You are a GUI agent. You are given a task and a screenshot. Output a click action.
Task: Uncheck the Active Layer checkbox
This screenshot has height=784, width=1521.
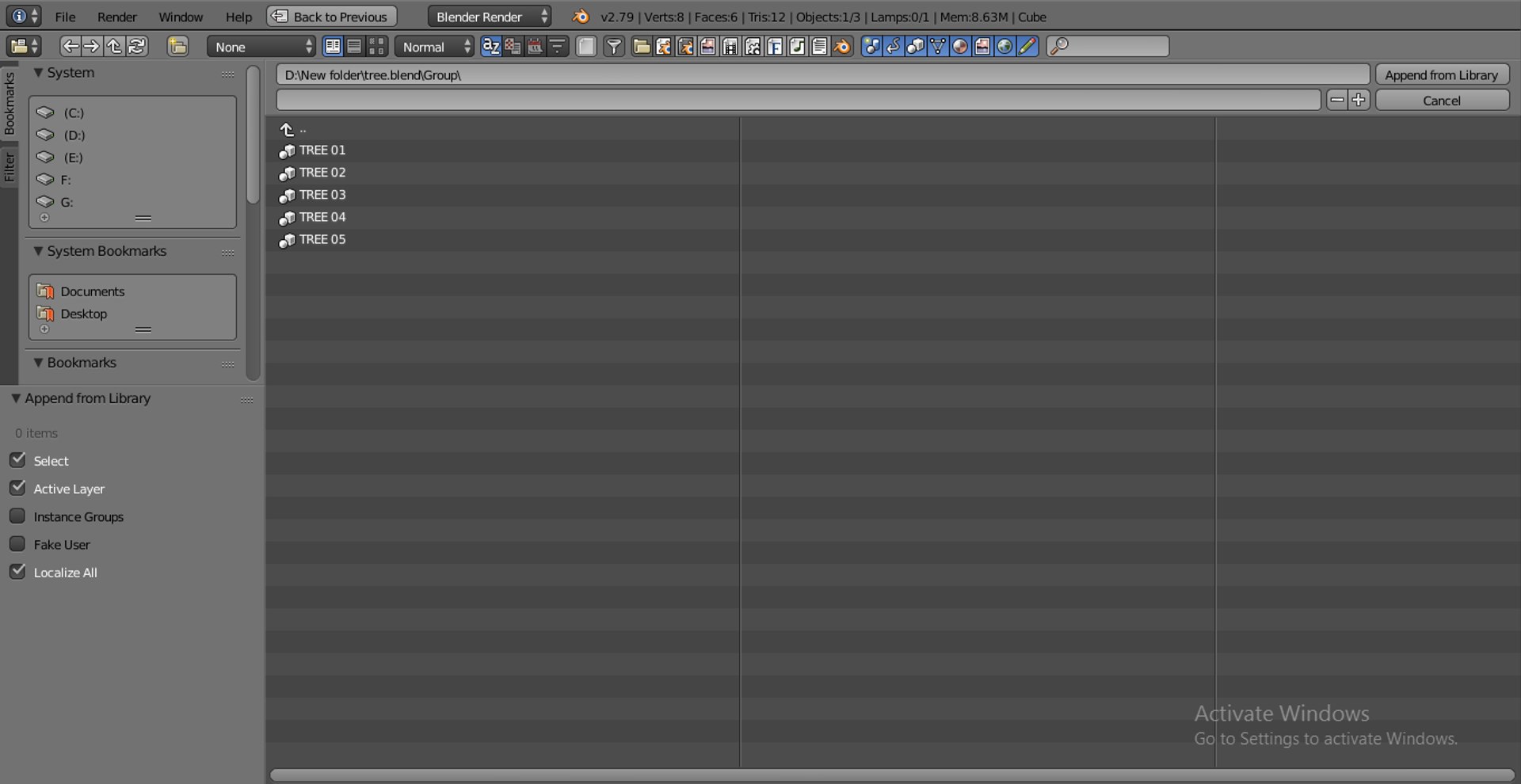click(17, 488)
